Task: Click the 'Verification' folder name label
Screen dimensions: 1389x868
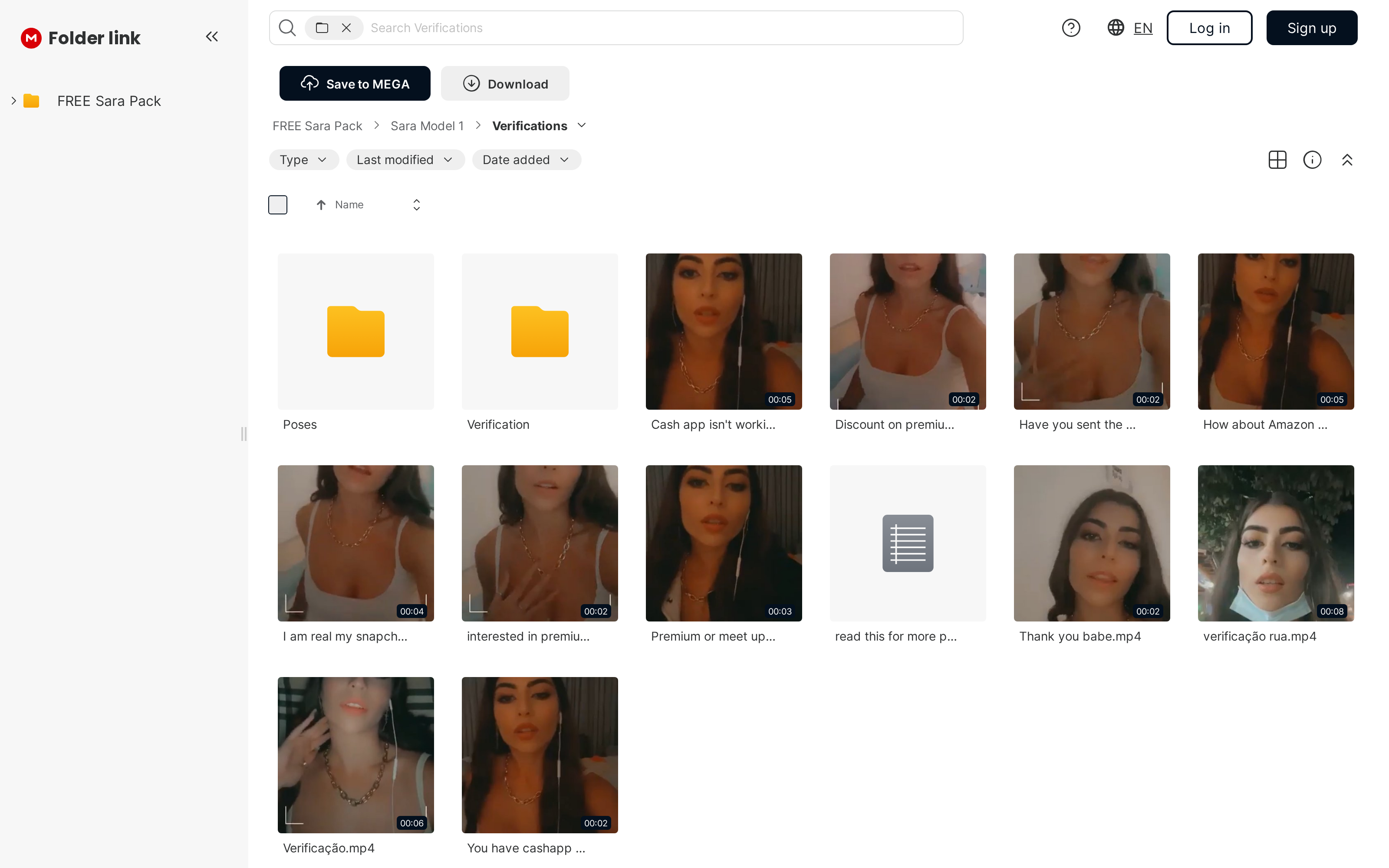Action: click(498, 424)
